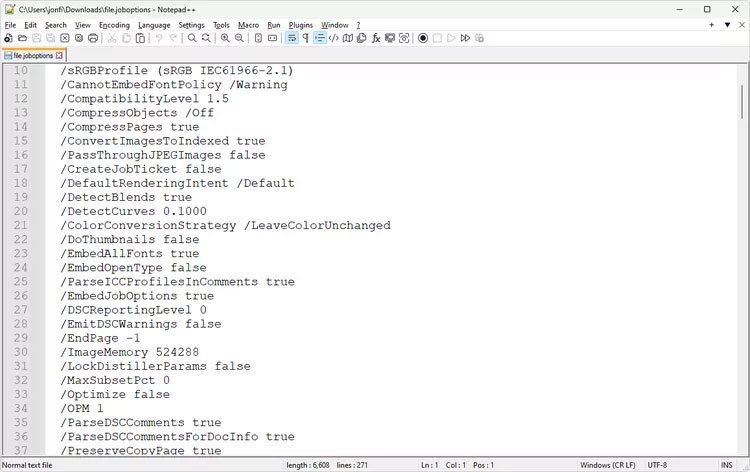The image size is (750, 472).
Task: Click the Copy toolbar icon
Action: 126,38
